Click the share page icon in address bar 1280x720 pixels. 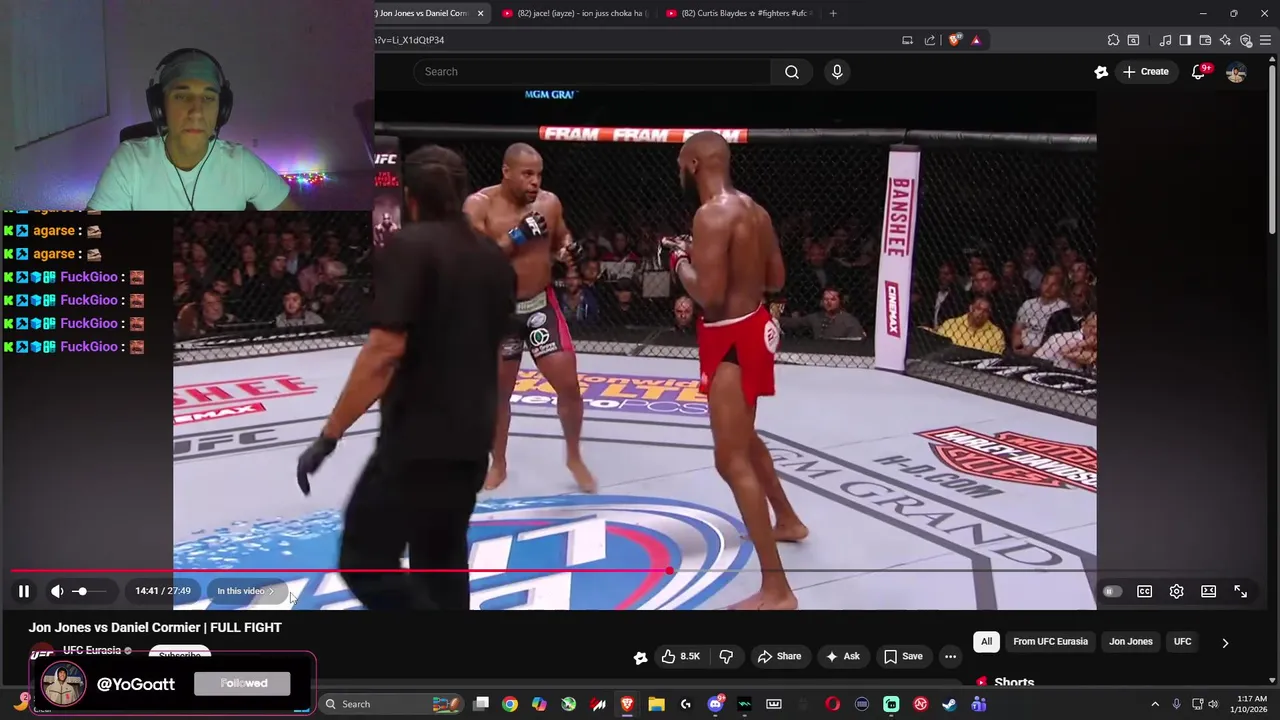pyautogui.click(x=930, y=40)
